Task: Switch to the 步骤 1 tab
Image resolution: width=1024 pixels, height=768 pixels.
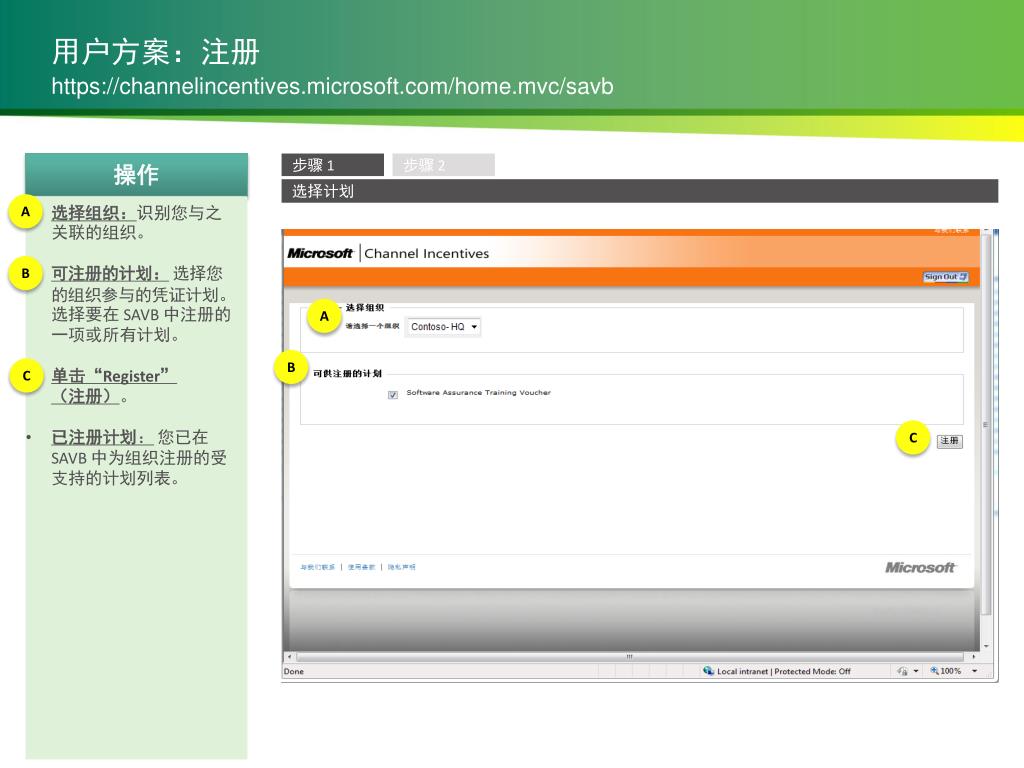Action: 333,165
